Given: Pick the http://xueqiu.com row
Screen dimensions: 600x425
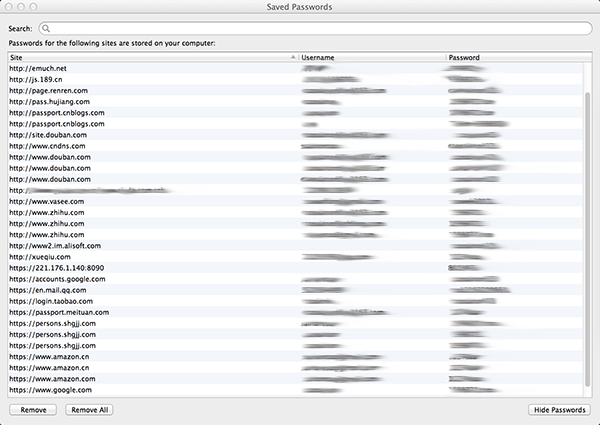Looking at the screenshot, I should point(295,257).
